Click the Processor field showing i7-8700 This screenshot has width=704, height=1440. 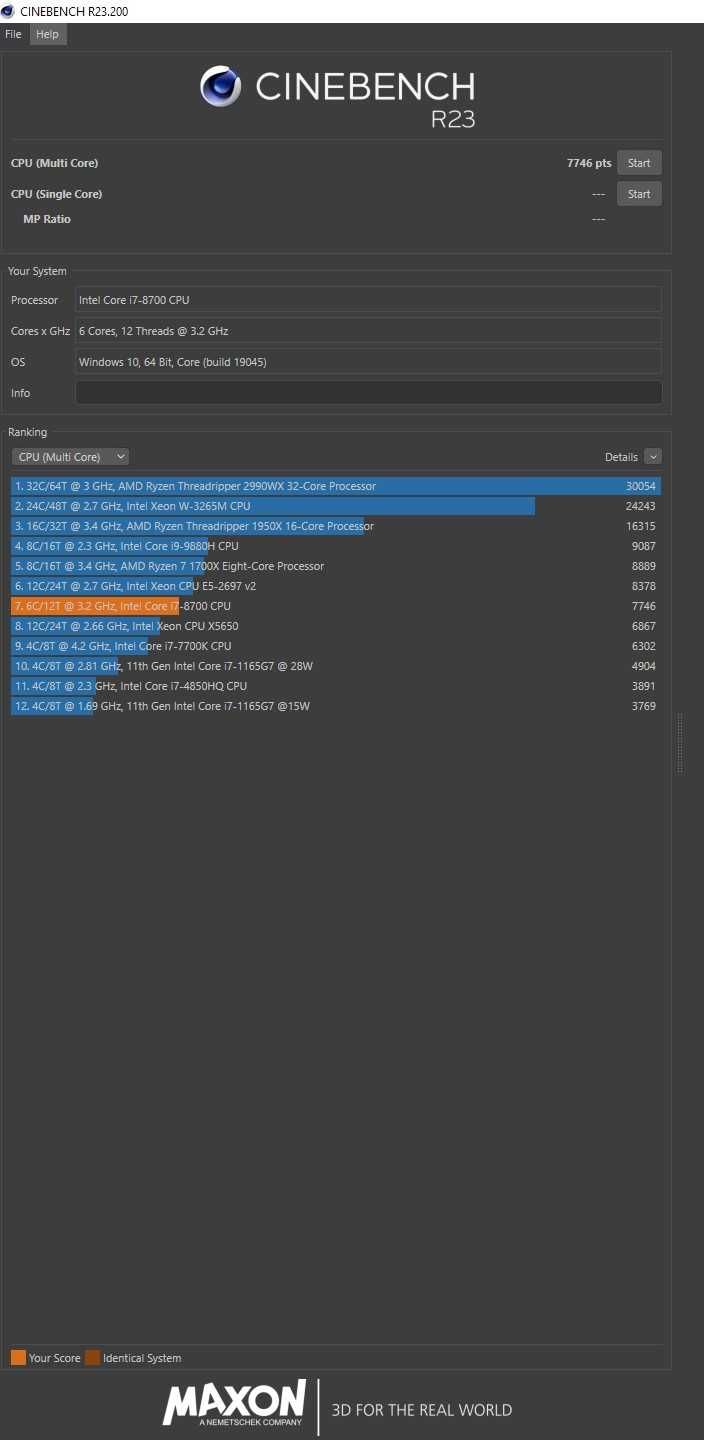pos(368,300)
